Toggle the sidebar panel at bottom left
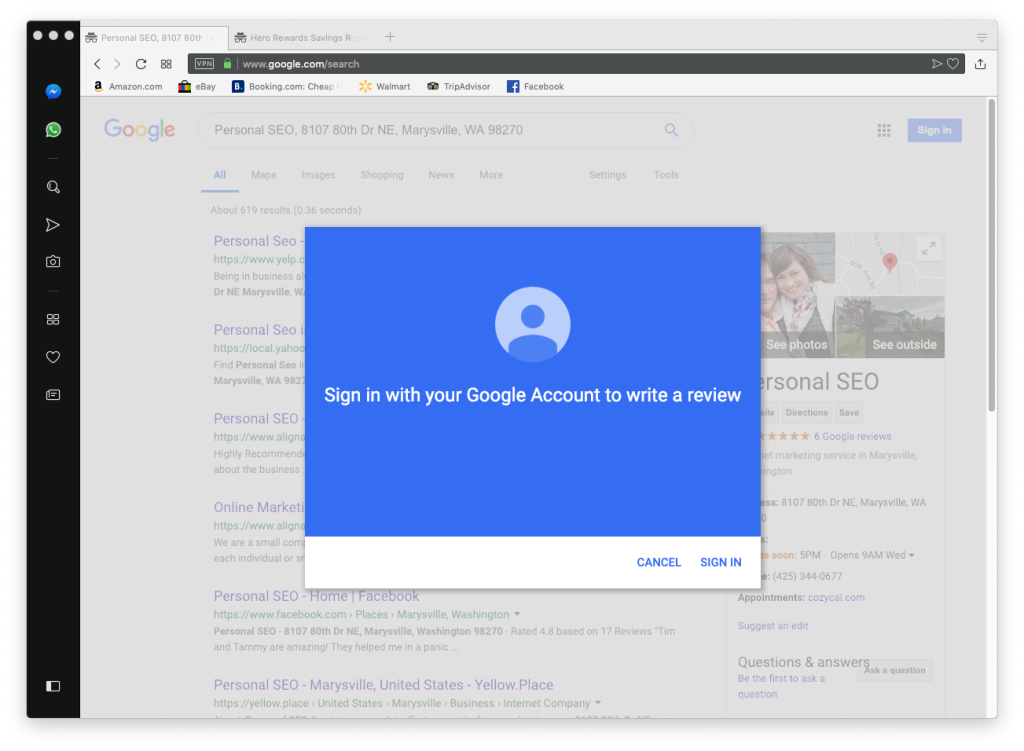This screenshot has width=1024, height=751. pos(53,686)
